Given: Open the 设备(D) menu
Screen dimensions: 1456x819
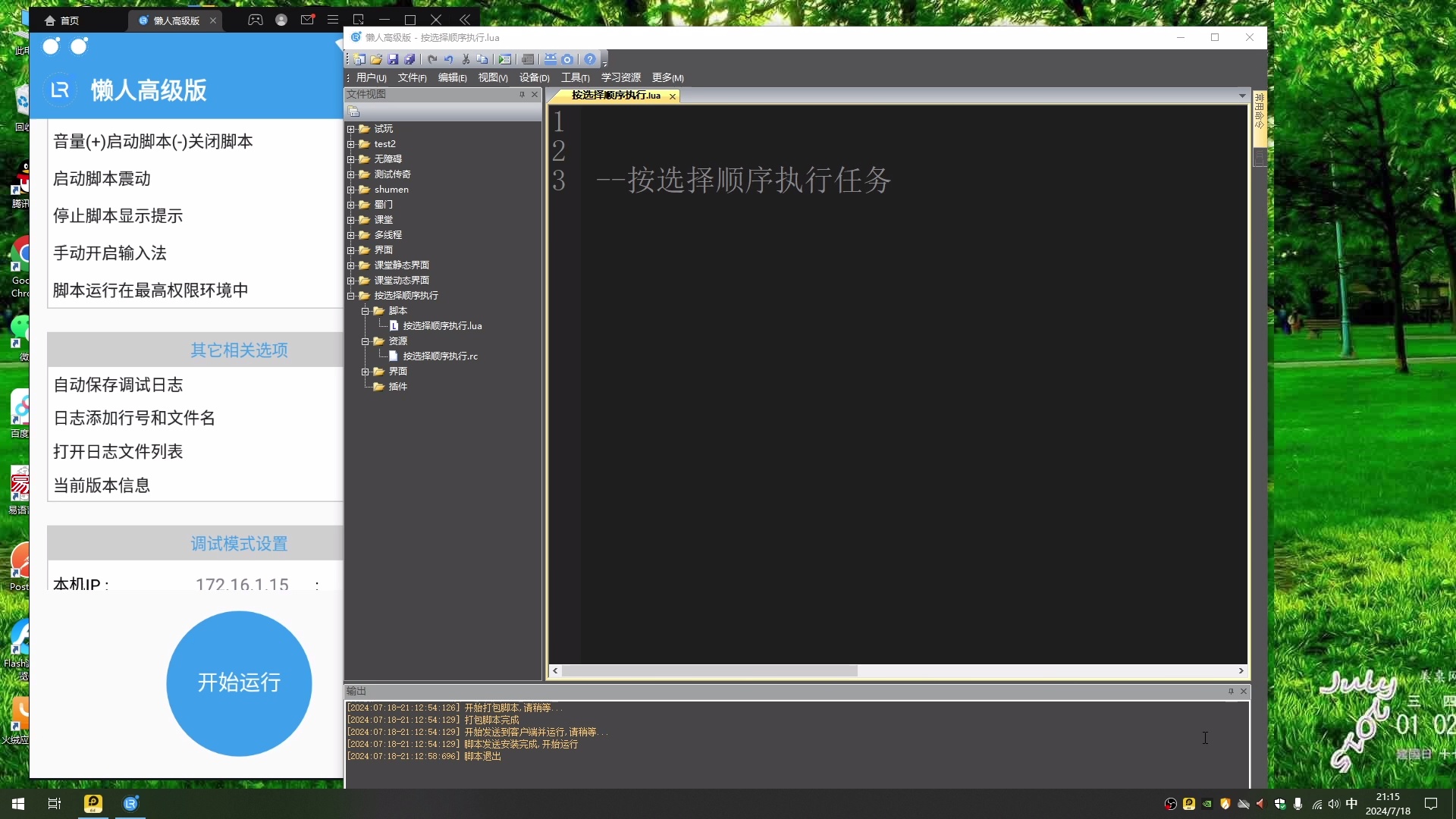Looking at the screenshot, I should [x=534, y=77].
